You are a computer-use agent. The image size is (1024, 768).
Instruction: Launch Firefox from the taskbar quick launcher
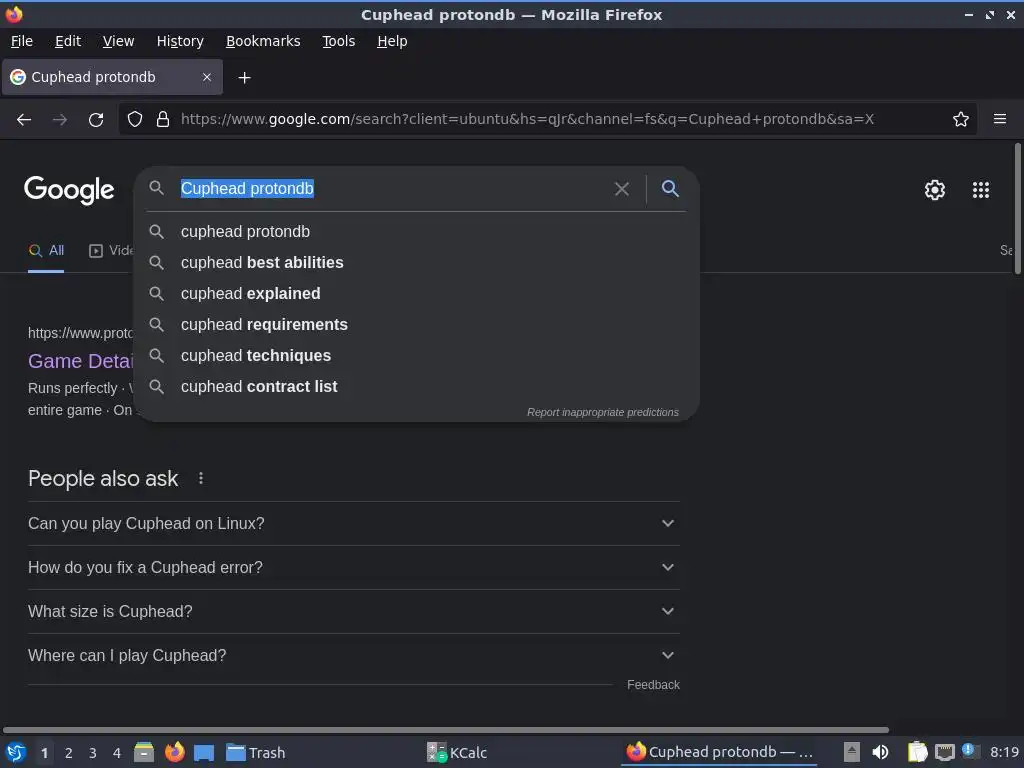point(174,752)
